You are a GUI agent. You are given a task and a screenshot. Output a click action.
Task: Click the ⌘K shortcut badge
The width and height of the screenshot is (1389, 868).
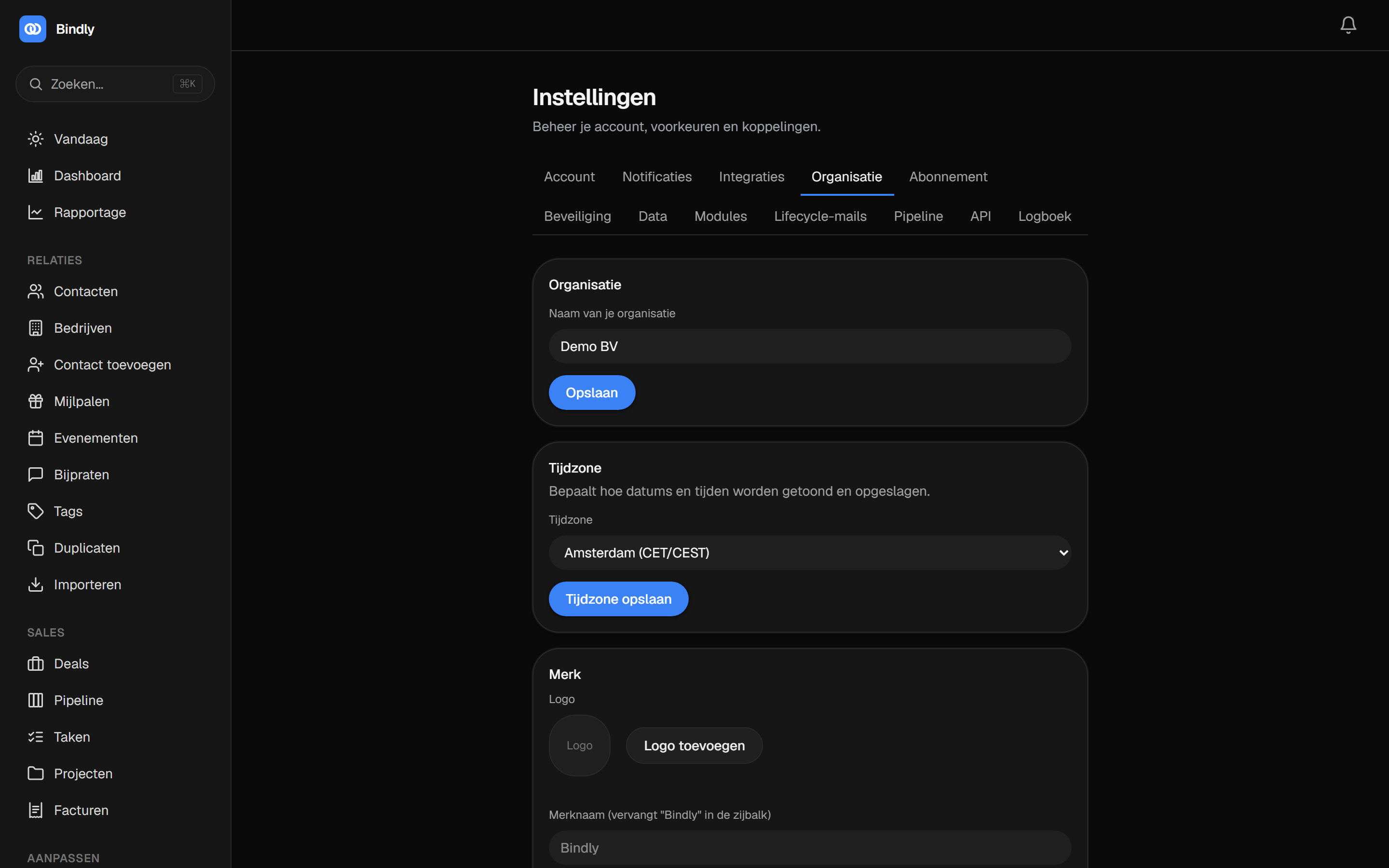(188, 84)
